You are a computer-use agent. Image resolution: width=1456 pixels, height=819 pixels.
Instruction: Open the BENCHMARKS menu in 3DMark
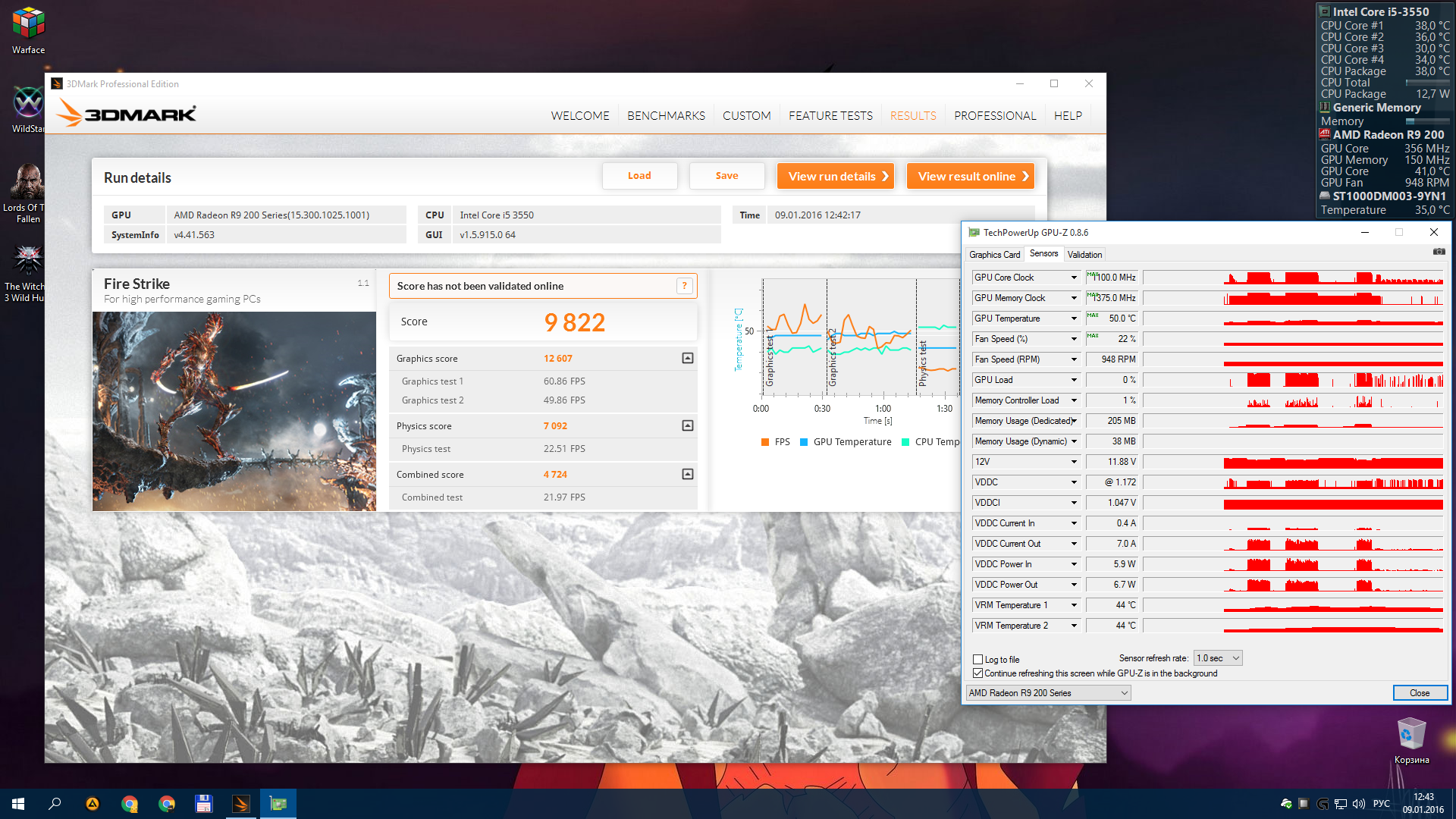coord(666,115)
